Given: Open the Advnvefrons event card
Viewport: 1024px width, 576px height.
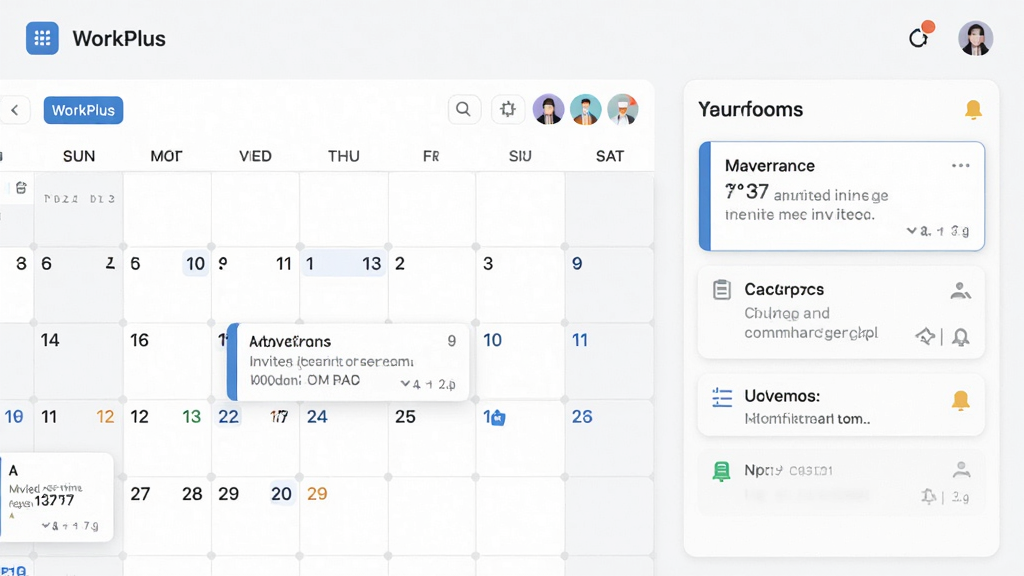Looking at the screenshot, I should tap(348, 361).
